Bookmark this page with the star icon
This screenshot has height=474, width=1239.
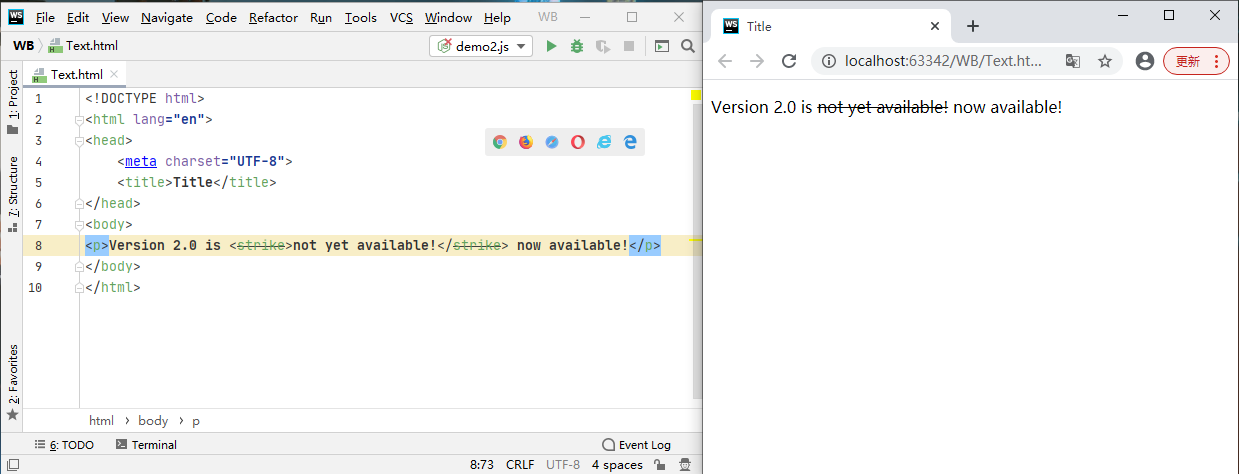[x=1105, y=61]
